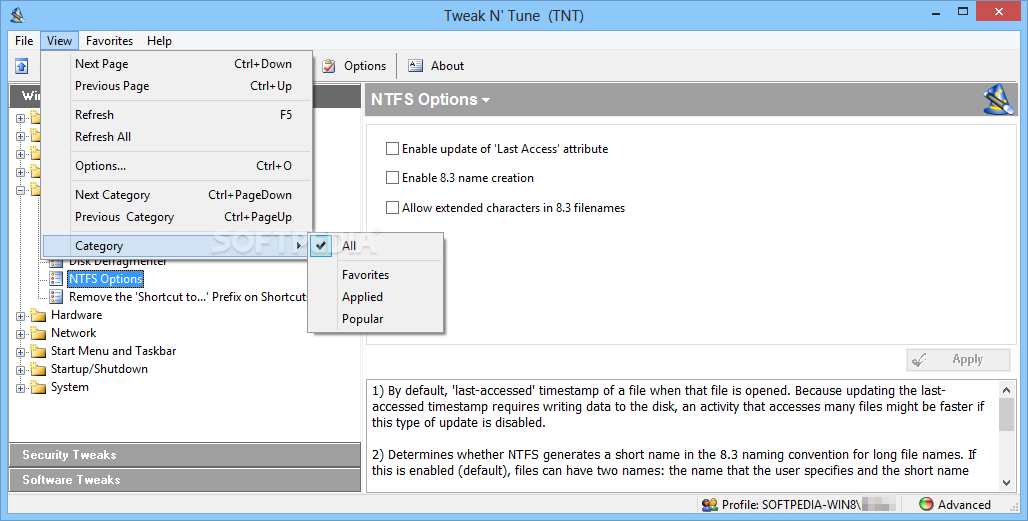Click the Startup/Shutdown folder icon
This screenshot has width=1028, height=521.
click(x=39, y=369)
